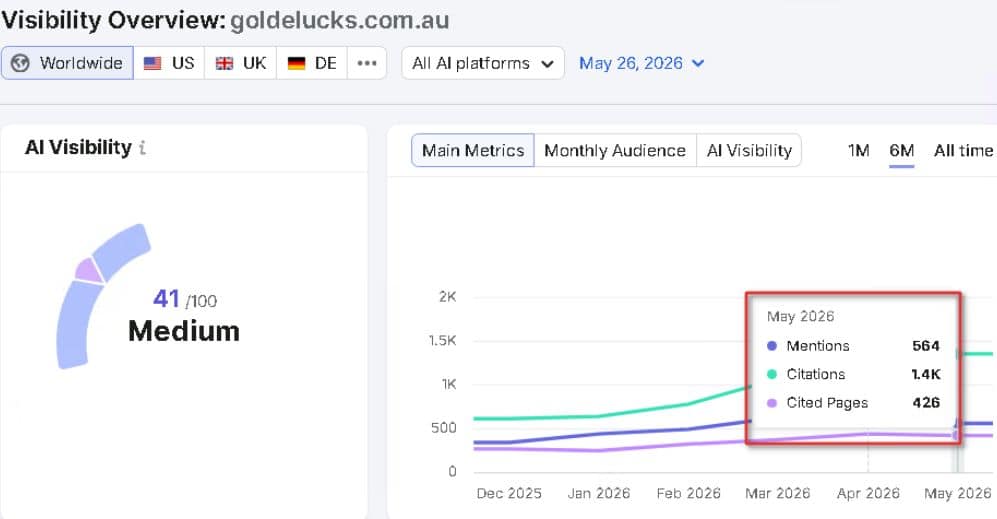
Task: Set chart range to 6M
Action: (902, 151)
